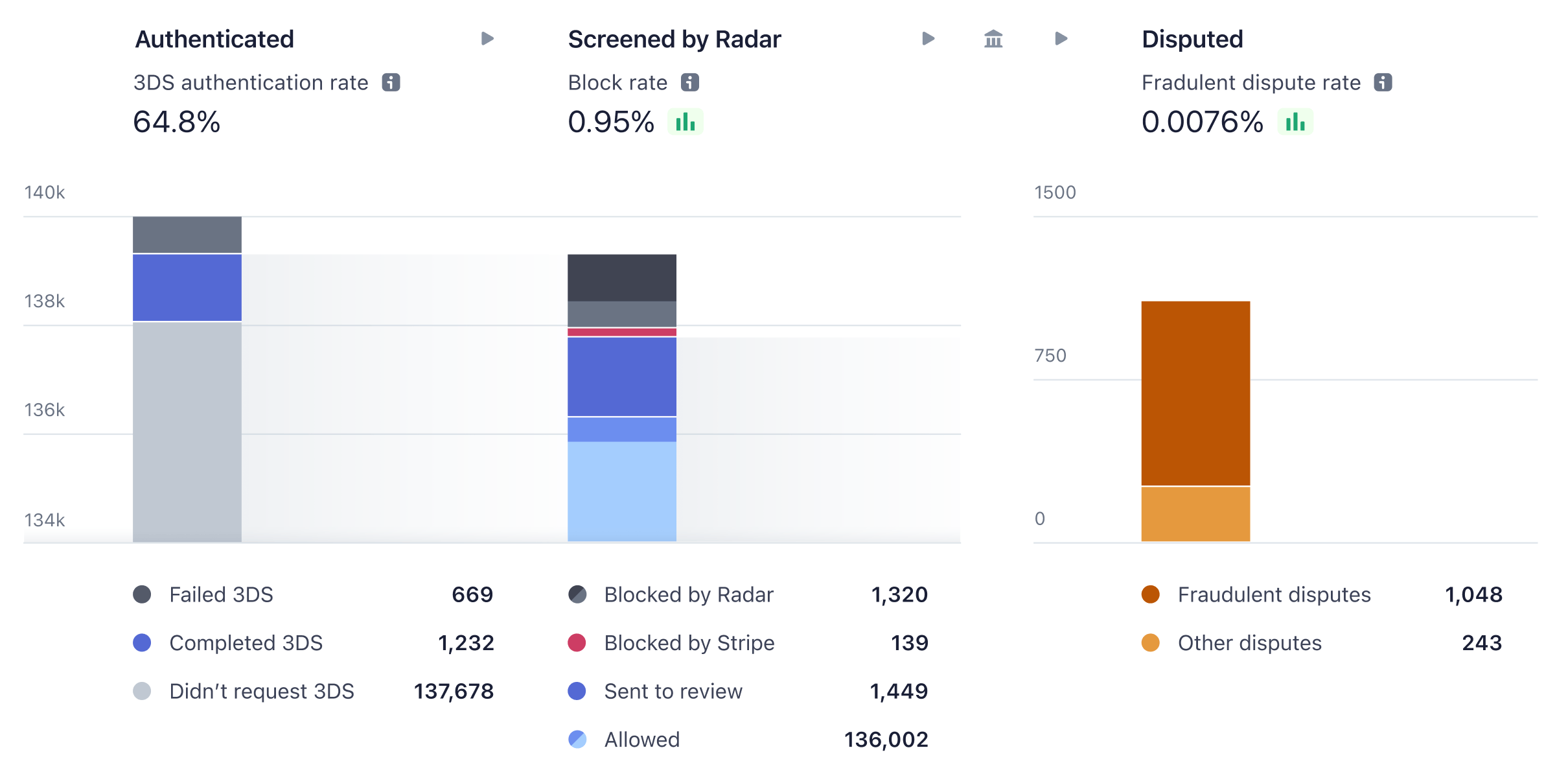Image resolution: width=1568 pixels, height=761 pixels.
Task: Click the 1,232 Completed 3DS count
Action: pyautogui.click(x=466, y=643)
